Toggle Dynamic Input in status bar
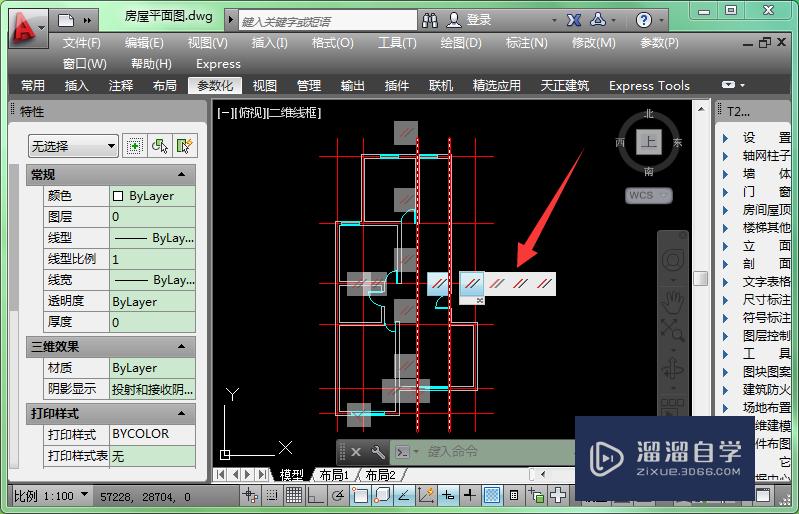 pos(448,495)
